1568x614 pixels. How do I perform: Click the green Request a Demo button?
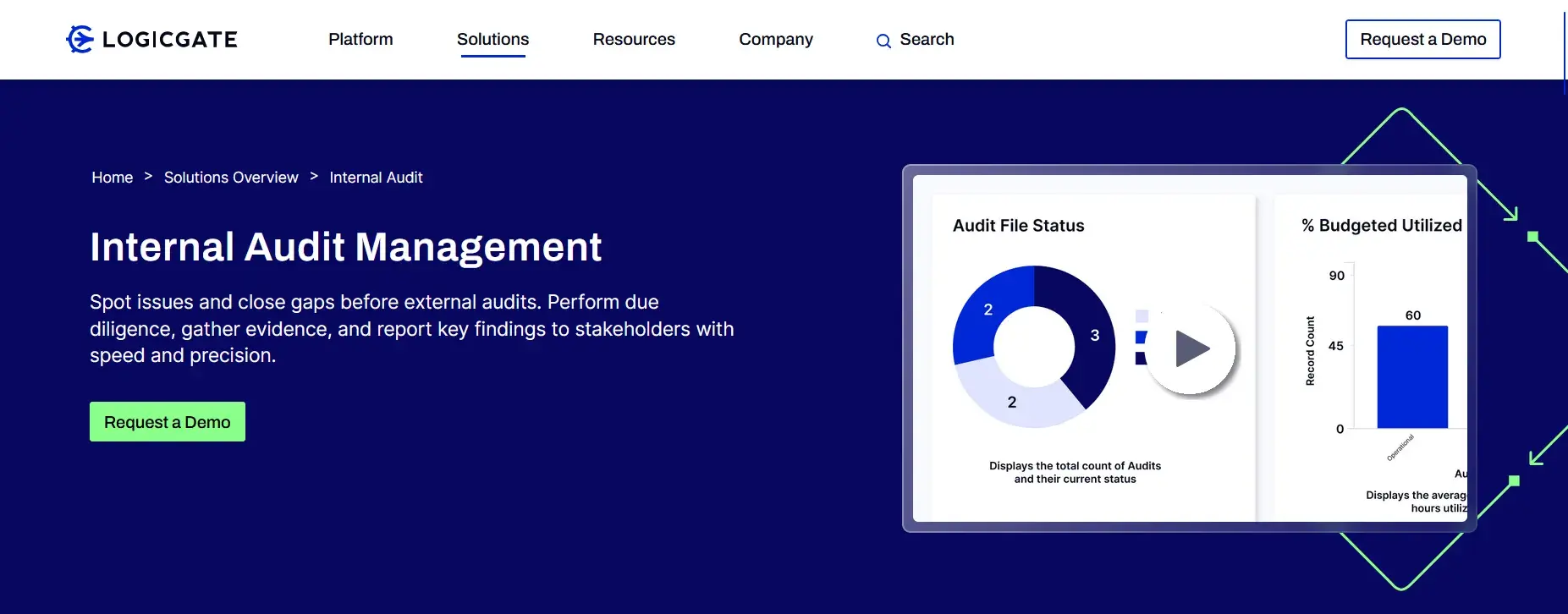[x=168, y=421]
